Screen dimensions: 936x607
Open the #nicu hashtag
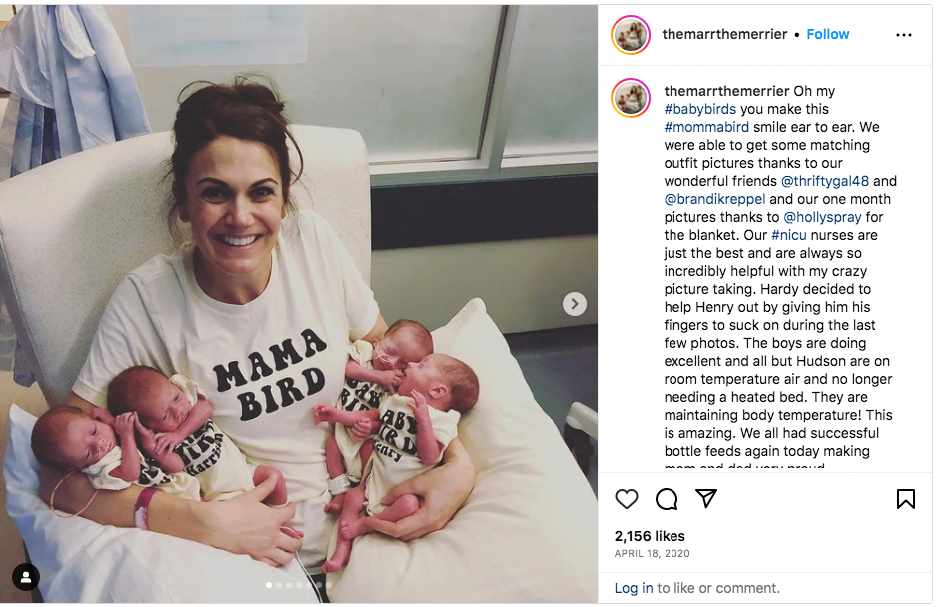pos(789,235)
